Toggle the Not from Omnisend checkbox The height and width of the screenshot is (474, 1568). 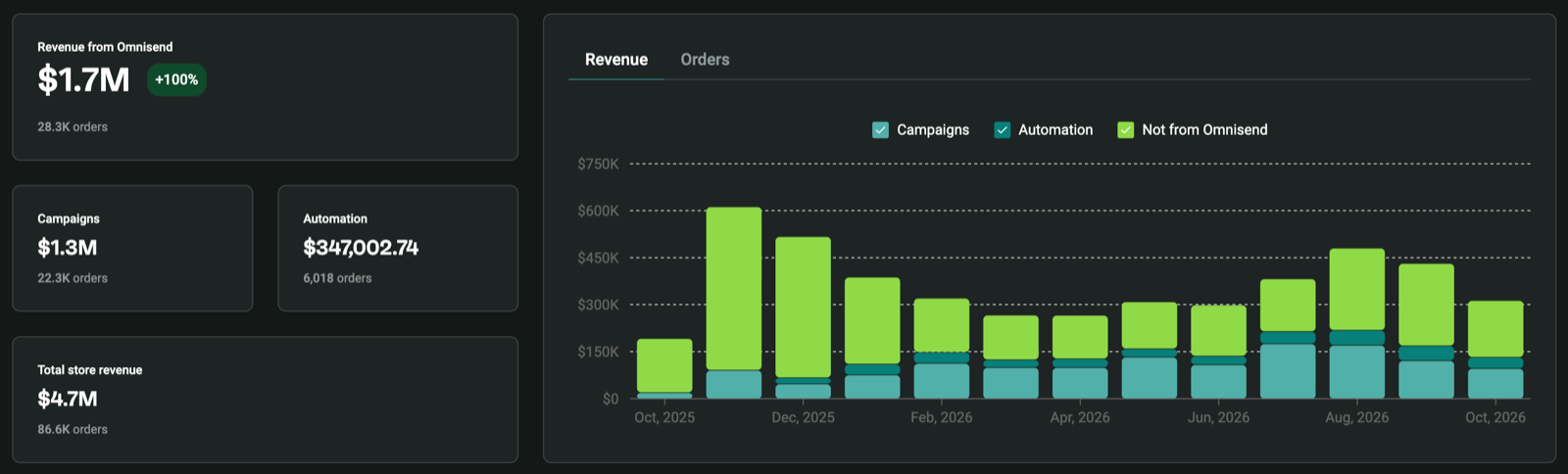coord(1125,130)
